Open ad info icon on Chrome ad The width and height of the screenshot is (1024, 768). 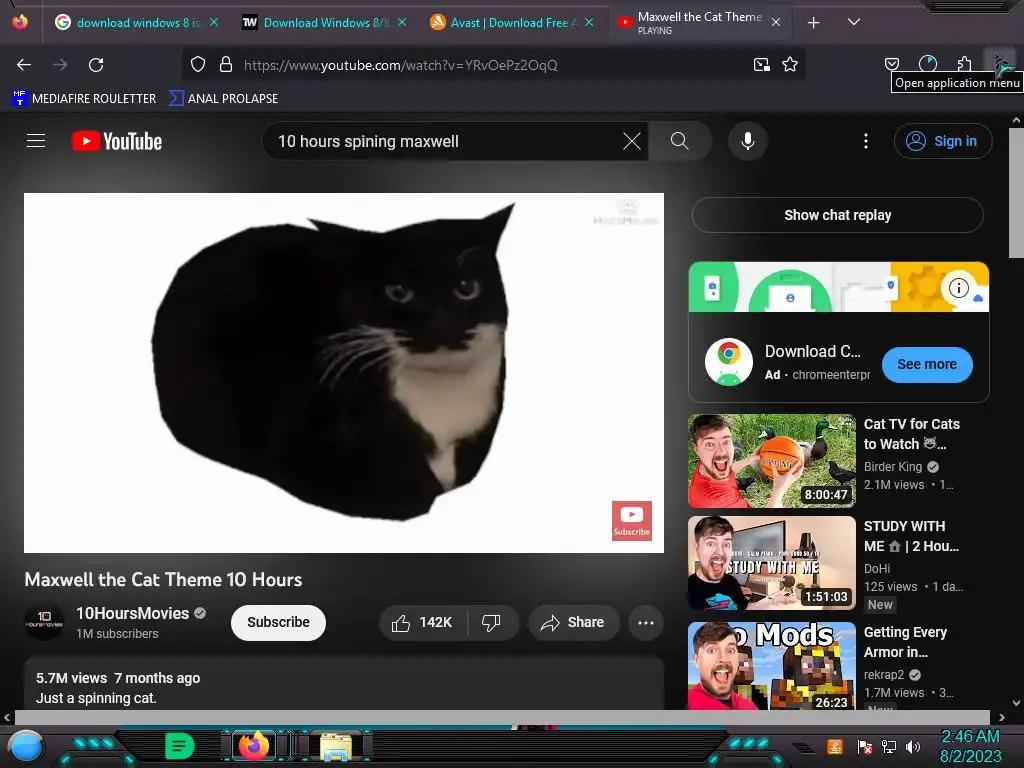[958, 287]
